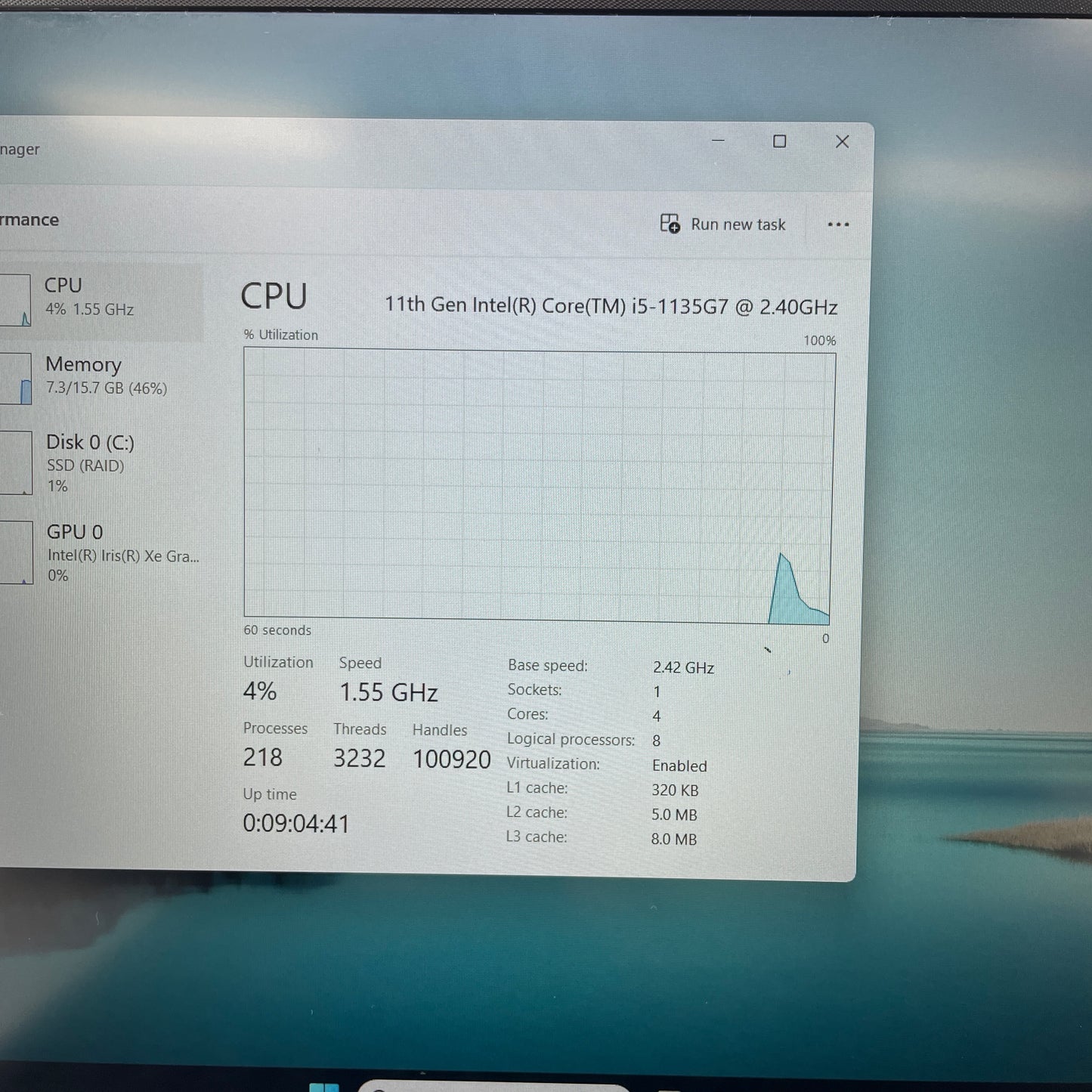This screenshot has width=1092, height=1092.
Task: Click the 'SSD (RAID)' disk type text
Action: [85, 466]
